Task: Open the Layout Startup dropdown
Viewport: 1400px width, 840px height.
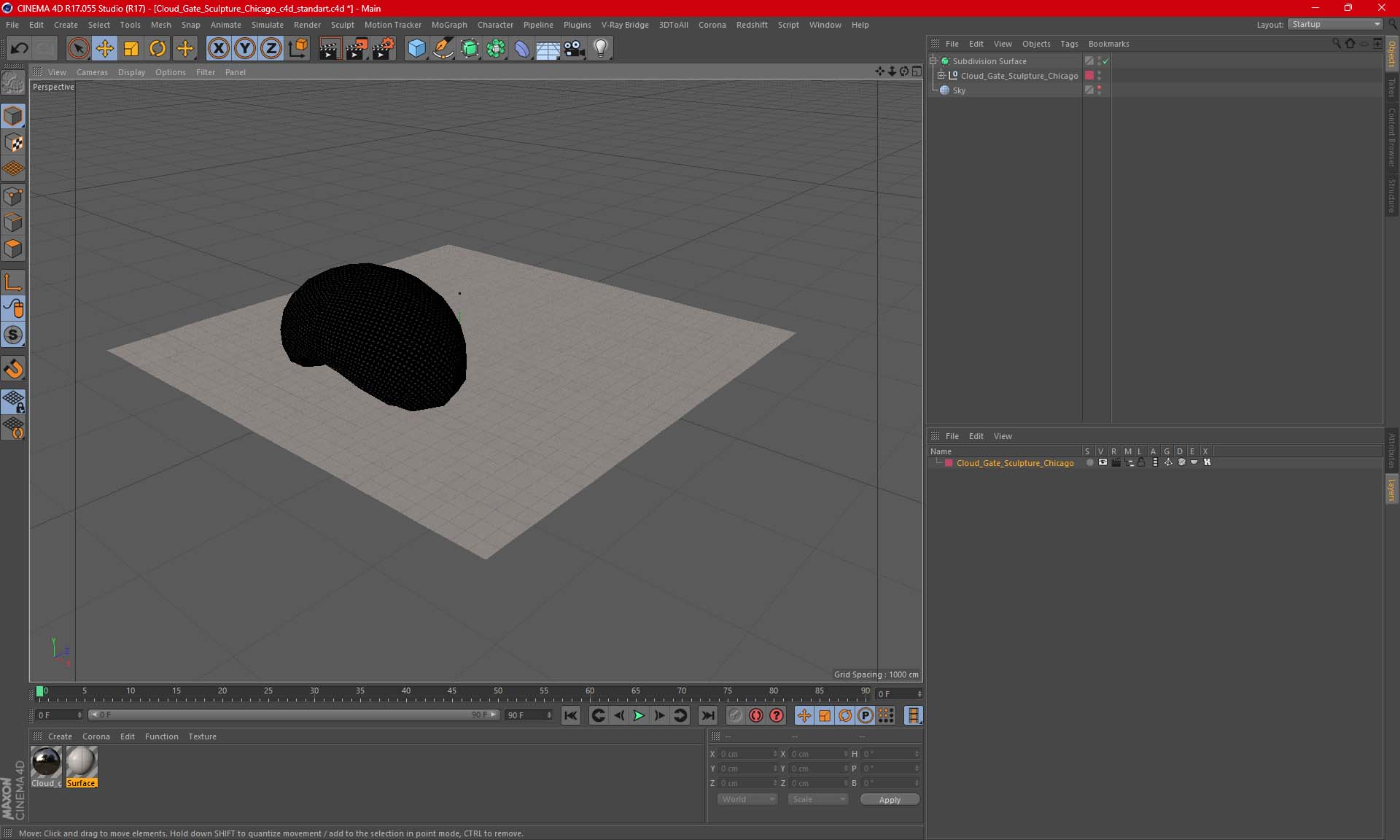Action: pyautogui.click(x=1336, y=25)
